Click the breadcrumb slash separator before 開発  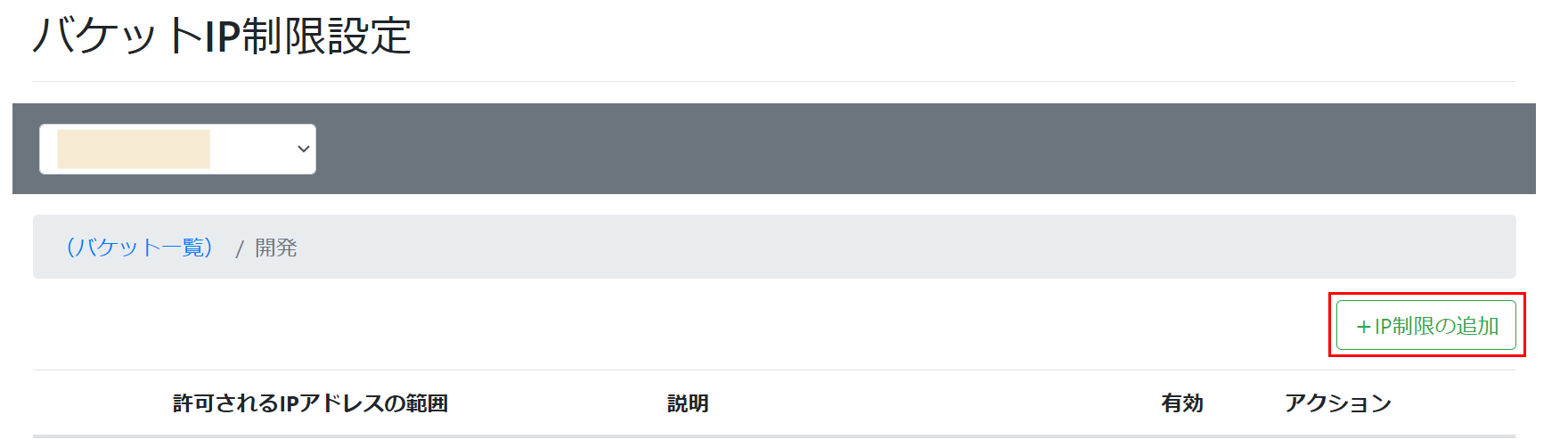[x=239, y=248]
